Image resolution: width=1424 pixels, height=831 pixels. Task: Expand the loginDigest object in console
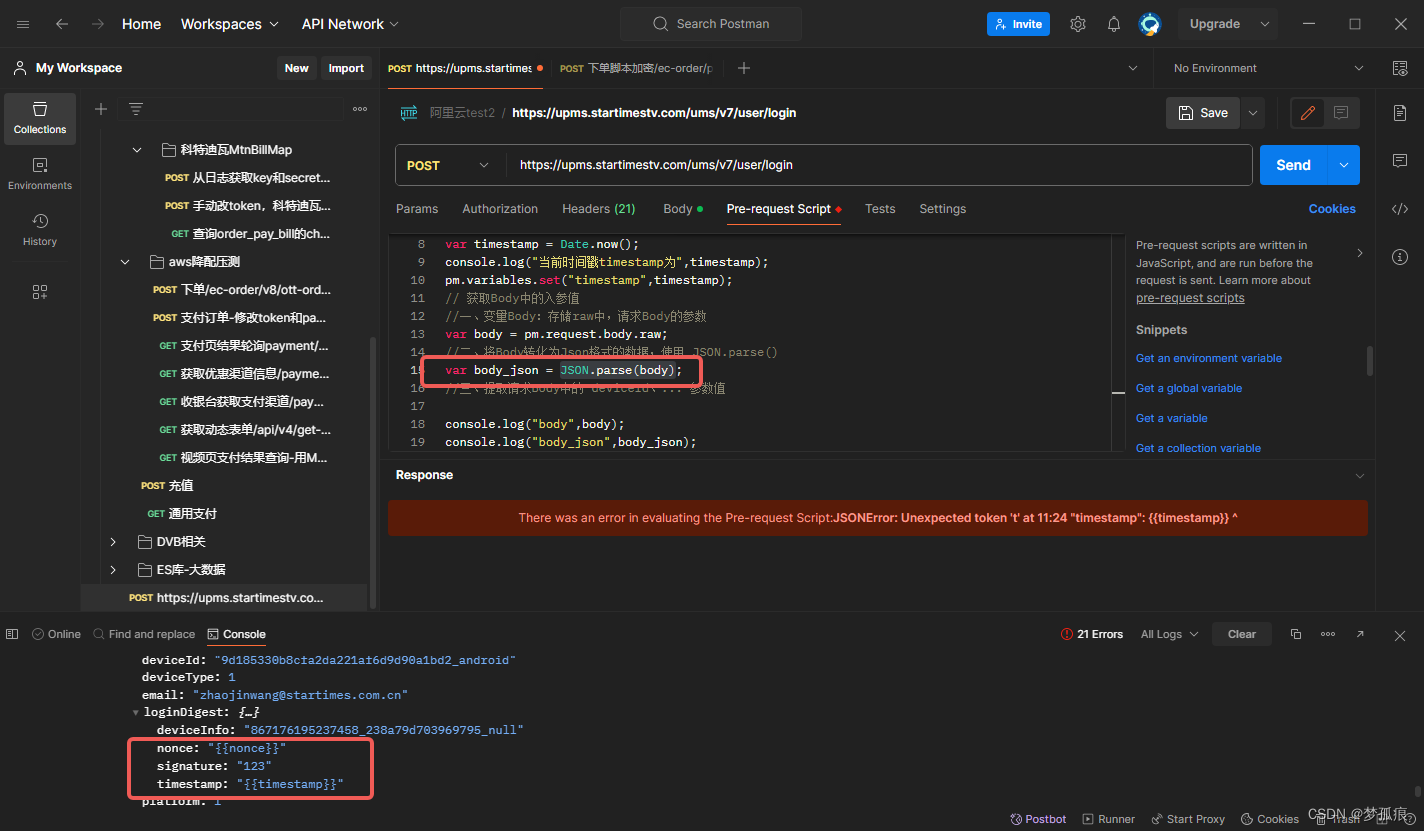[135, 712]
